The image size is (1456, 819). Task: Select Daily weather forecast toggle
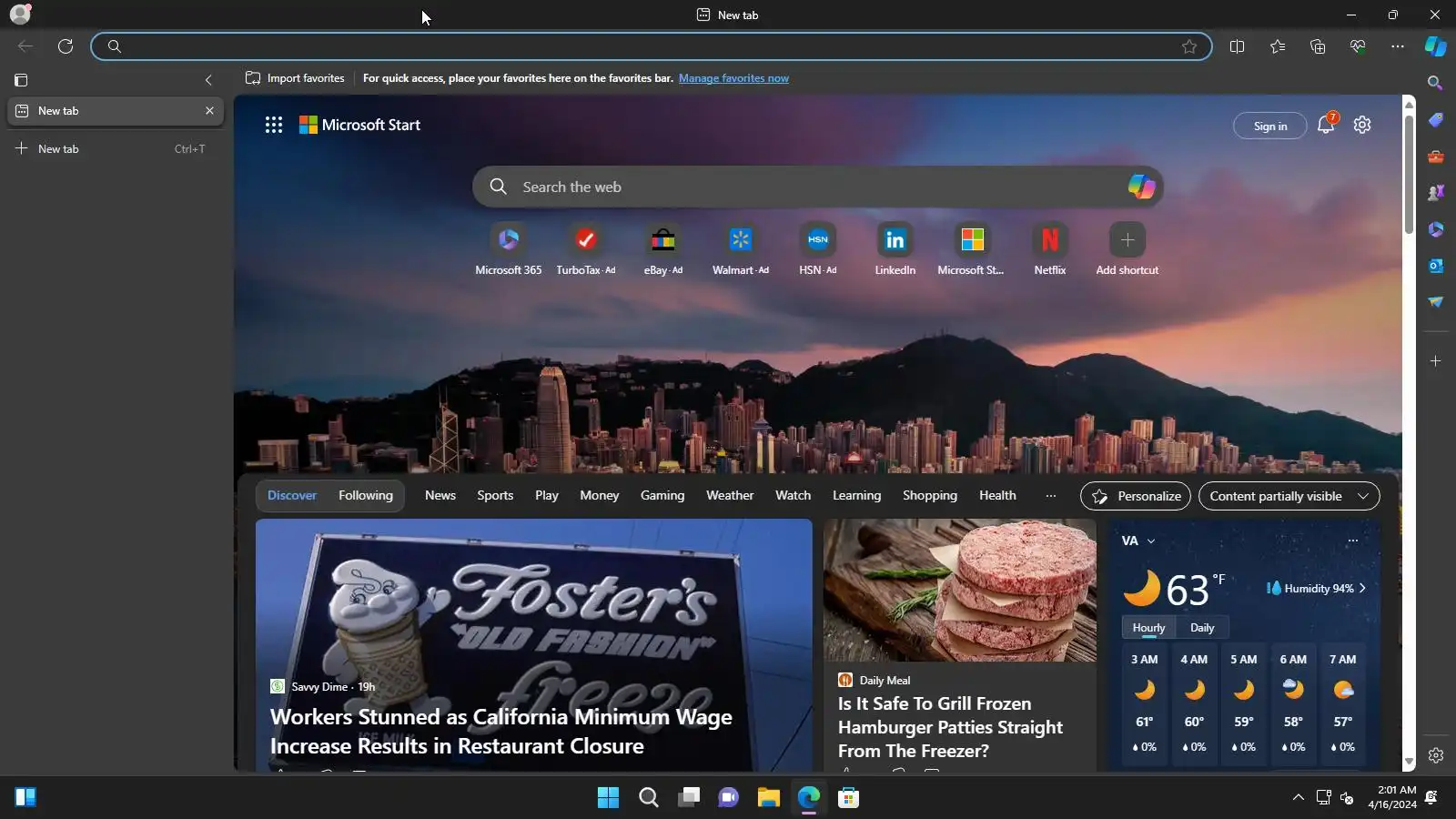coord(1202,628)
